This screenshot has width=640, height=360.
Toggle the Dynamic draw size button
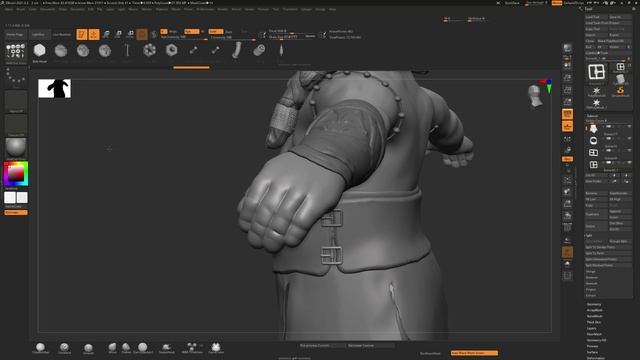310,36
